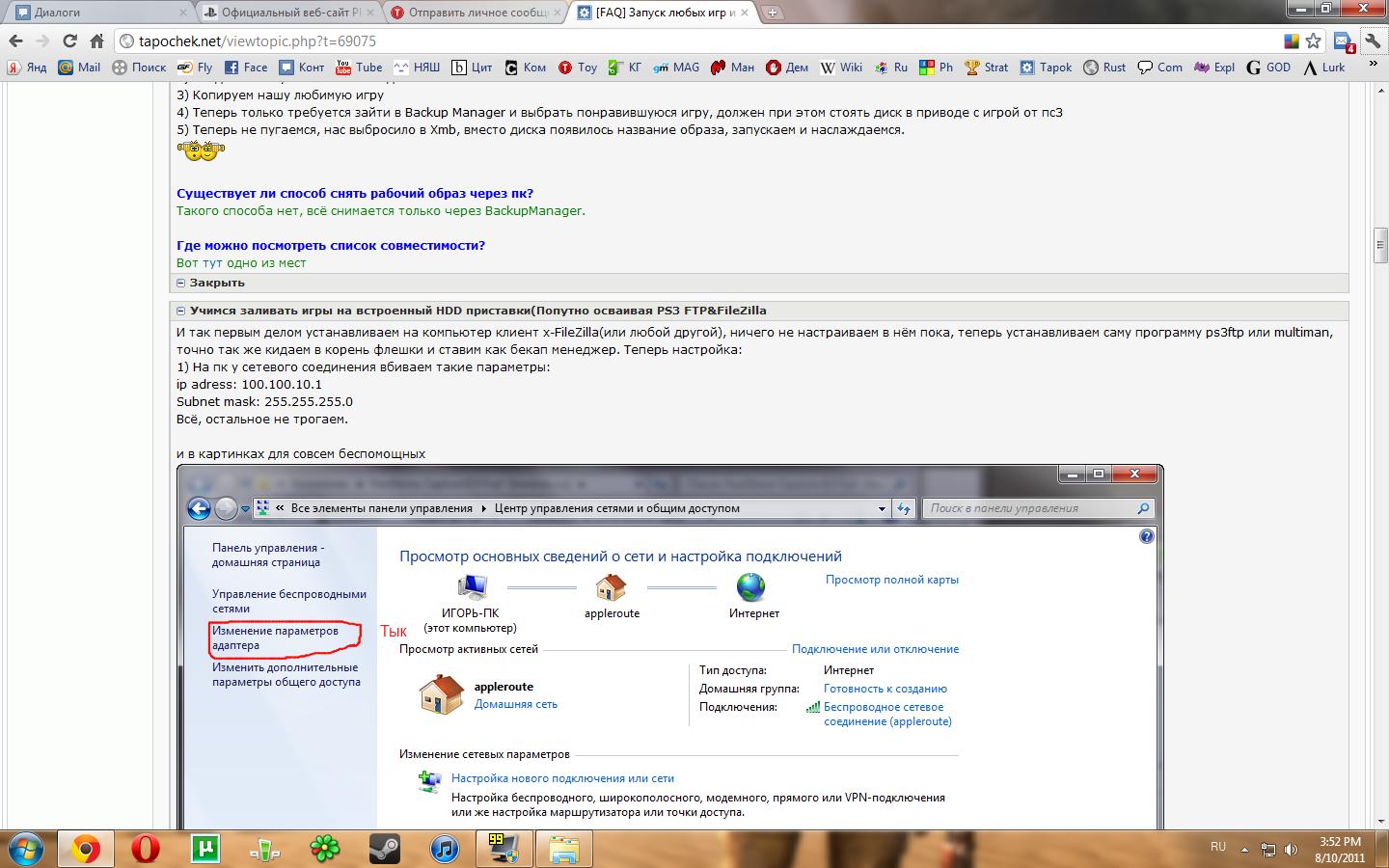Image resolution: width=1389 pixels, height=868 pixels.
Task: Open the Mail bookmark
Action: 79,68
